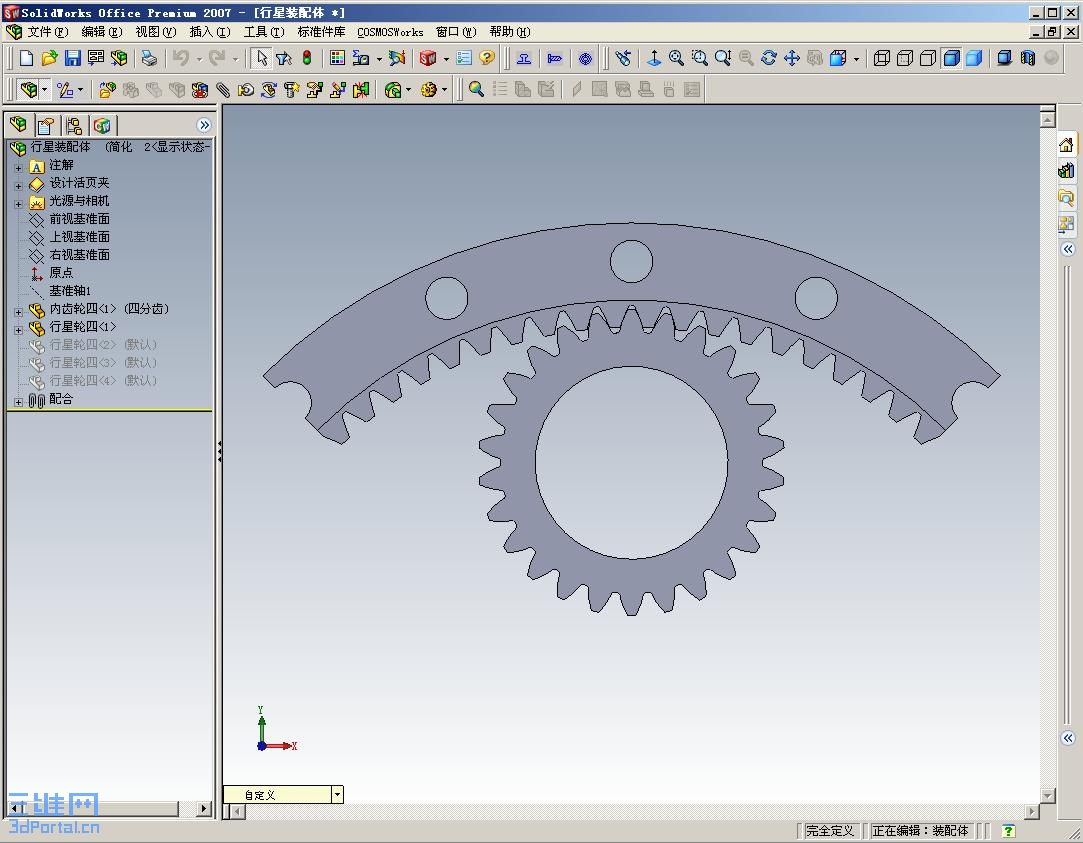Screen dimensions: 1083x843
Task: Switch display to Shaded mode
Action: (975, 58)
